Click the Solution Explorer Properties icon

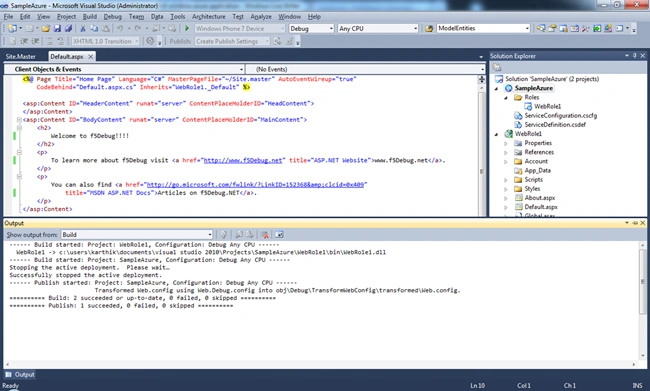point(497,68)
